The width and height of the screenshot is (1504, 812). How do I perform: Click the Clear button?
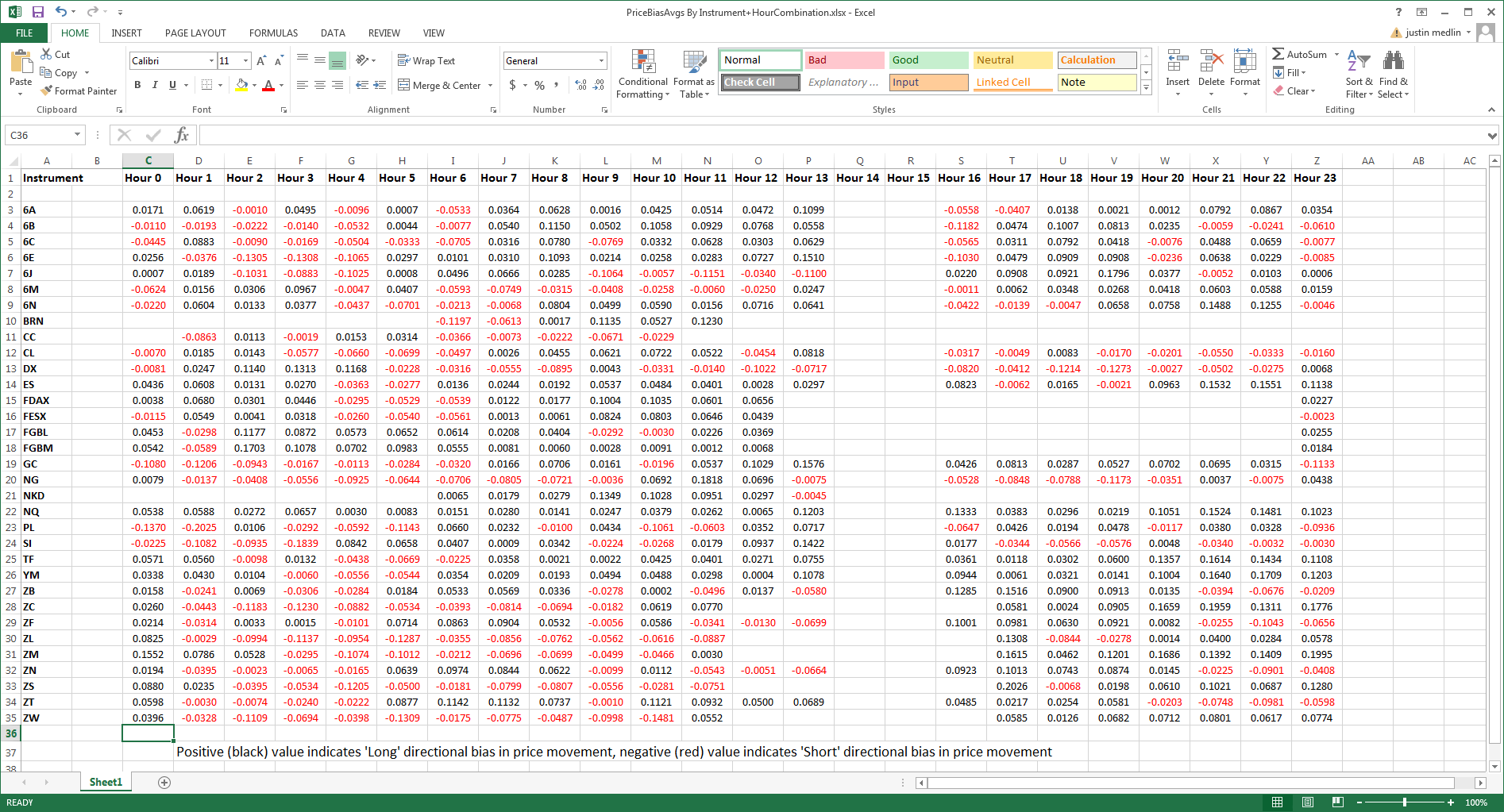click(1294, 90)
